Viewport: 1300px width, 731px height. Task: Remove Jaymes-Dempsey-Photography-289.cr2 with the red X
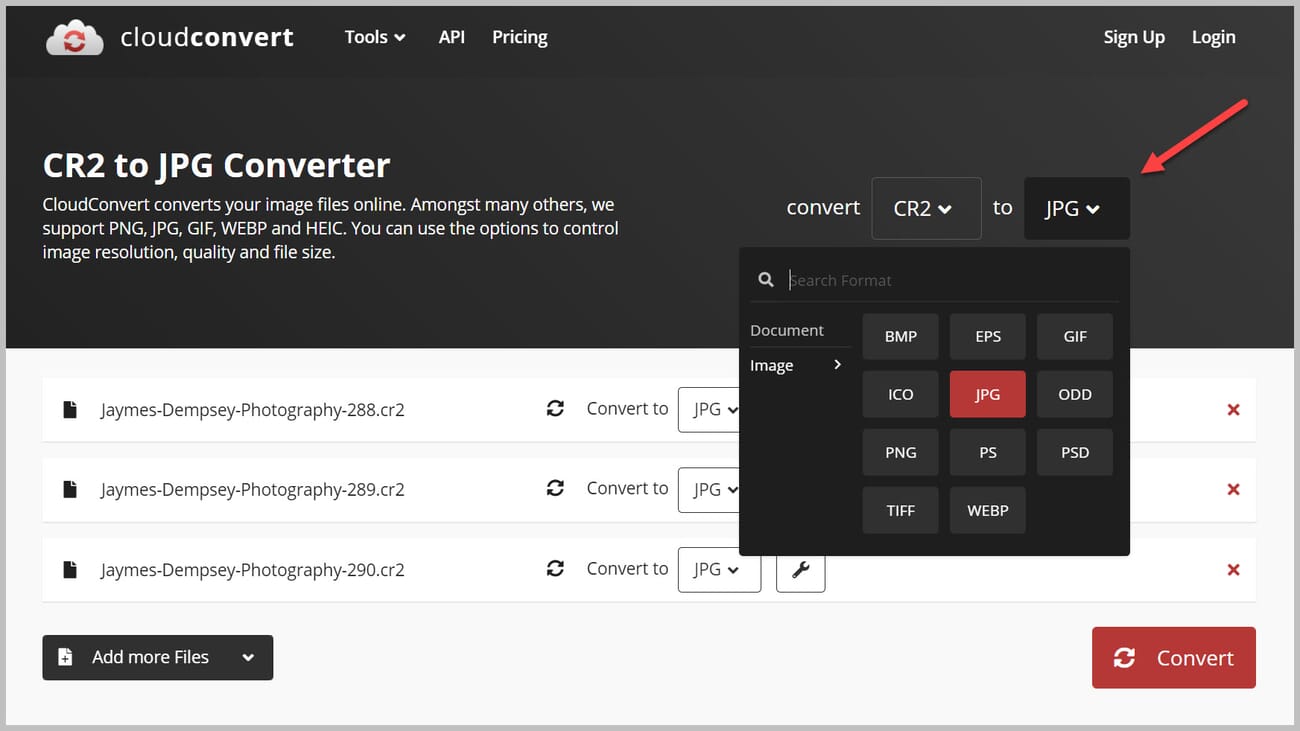(1232, 489)
